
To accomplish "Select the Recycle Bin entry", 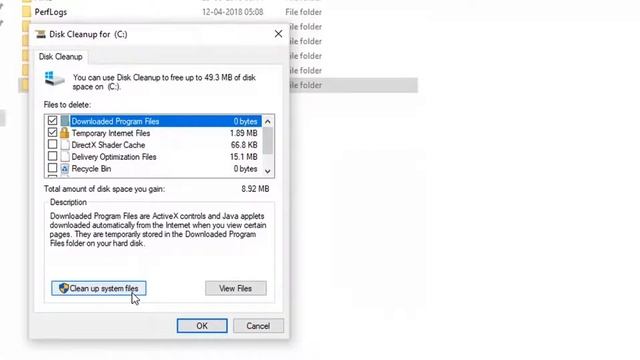I will [x=91, y=169].
